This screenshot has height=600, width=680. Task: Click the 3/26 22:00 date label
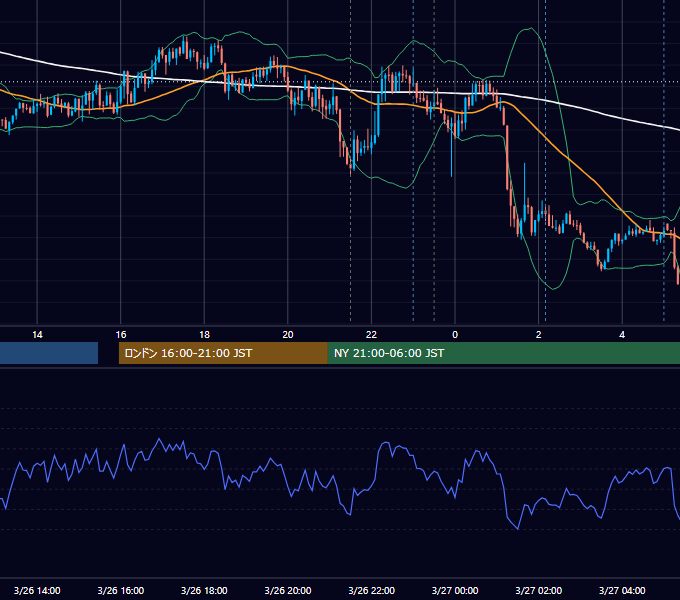[372, 590]
